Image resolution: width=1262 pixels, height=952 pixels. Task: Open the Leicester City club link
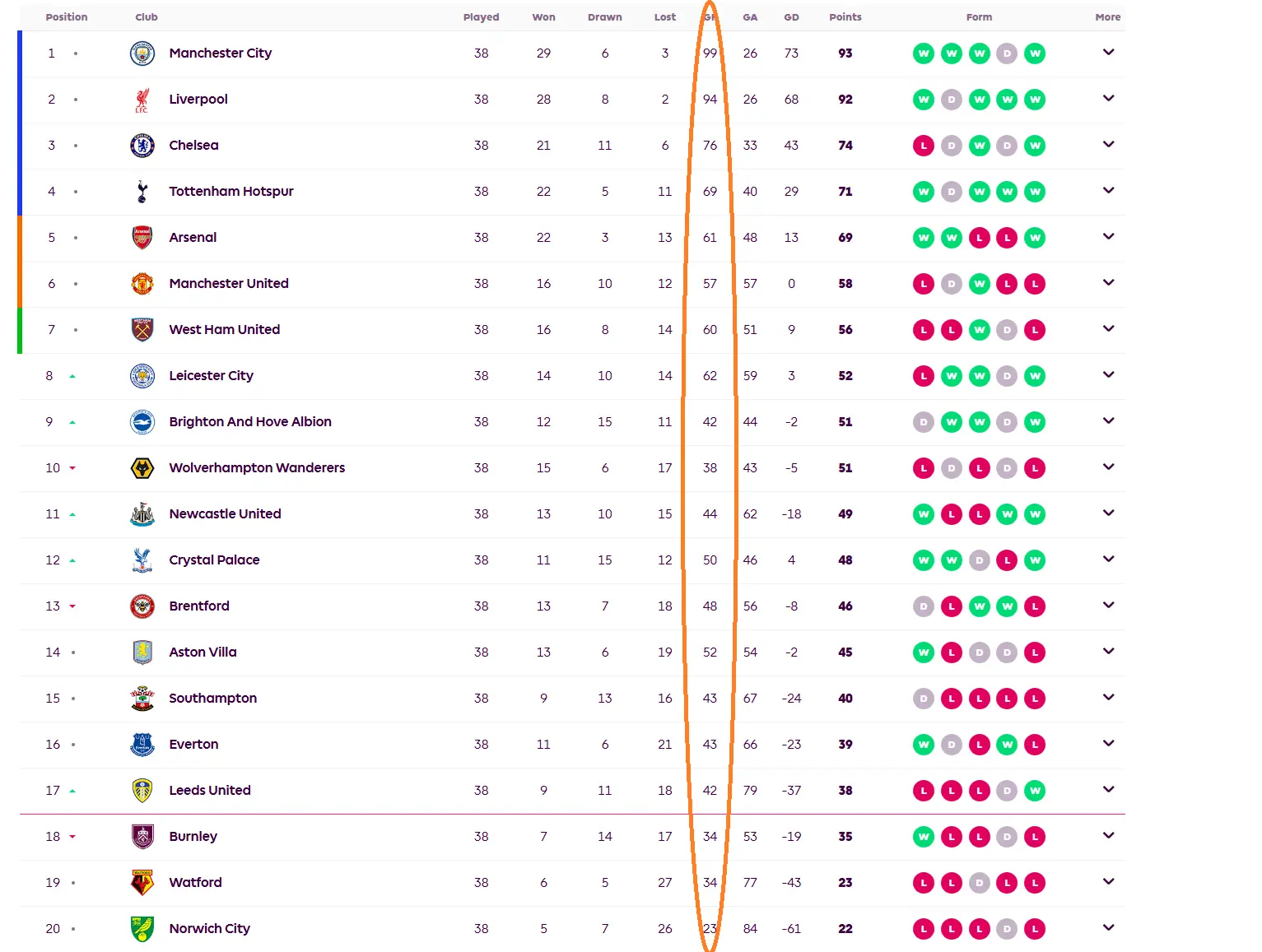point(211,375)
